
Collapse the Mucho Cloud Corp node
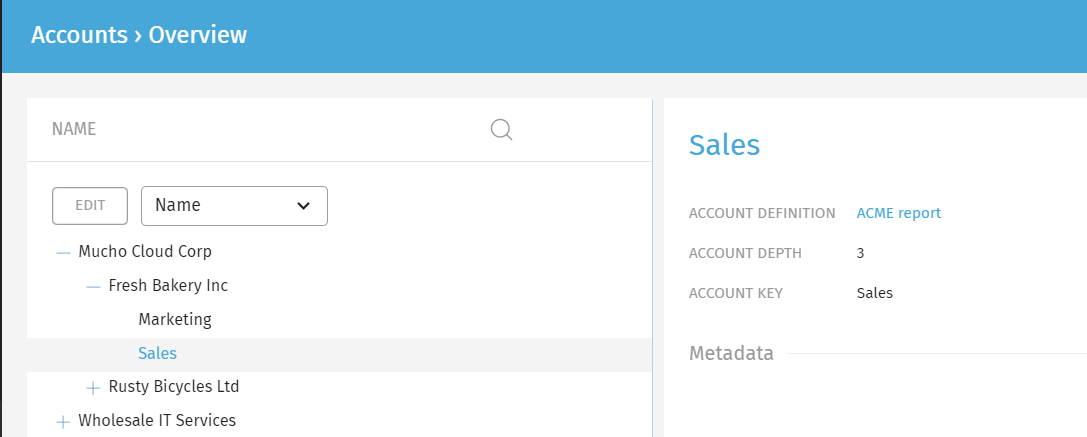(x=64, y=252)
